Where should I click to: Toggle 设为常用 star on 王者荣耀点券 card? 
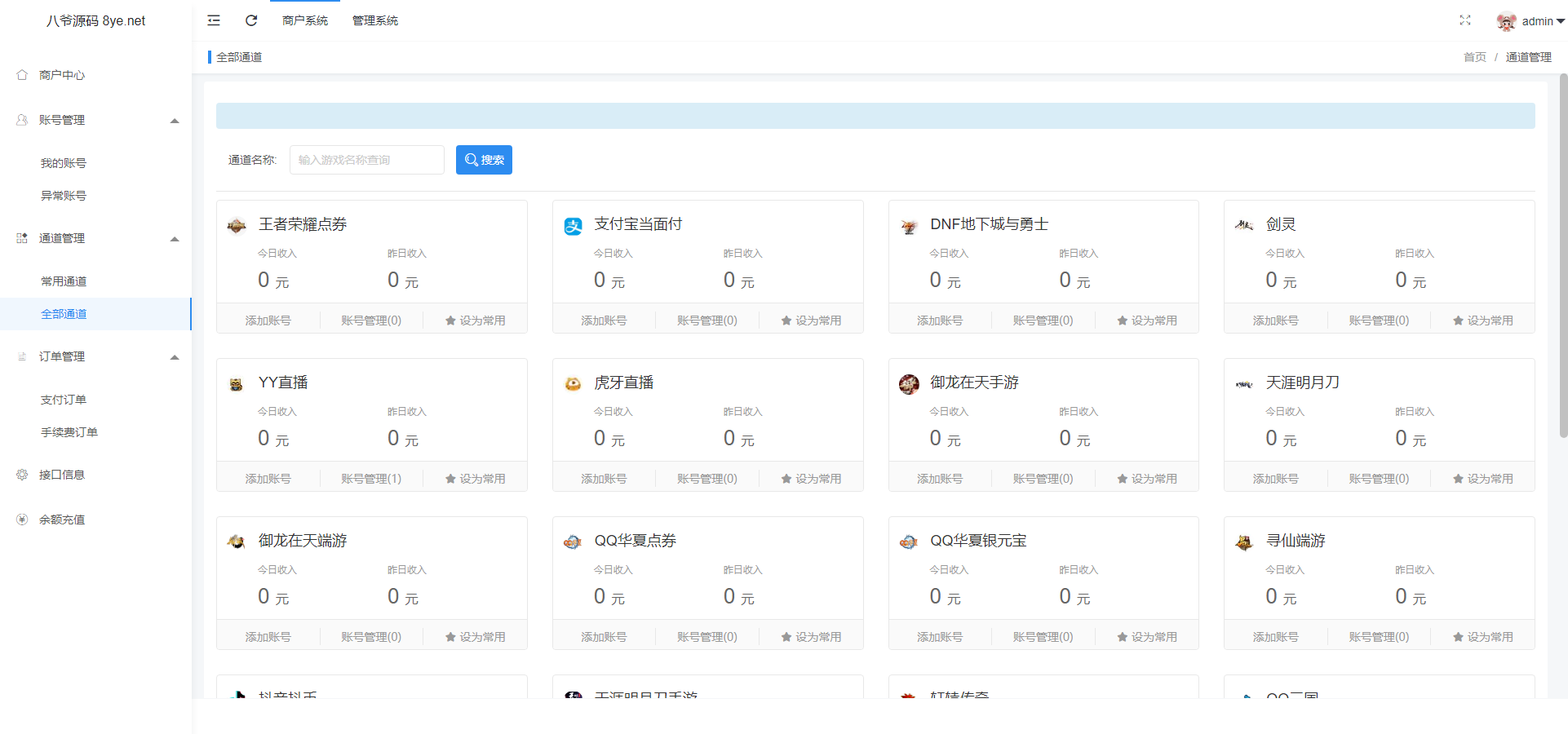(x=476, y=320)
